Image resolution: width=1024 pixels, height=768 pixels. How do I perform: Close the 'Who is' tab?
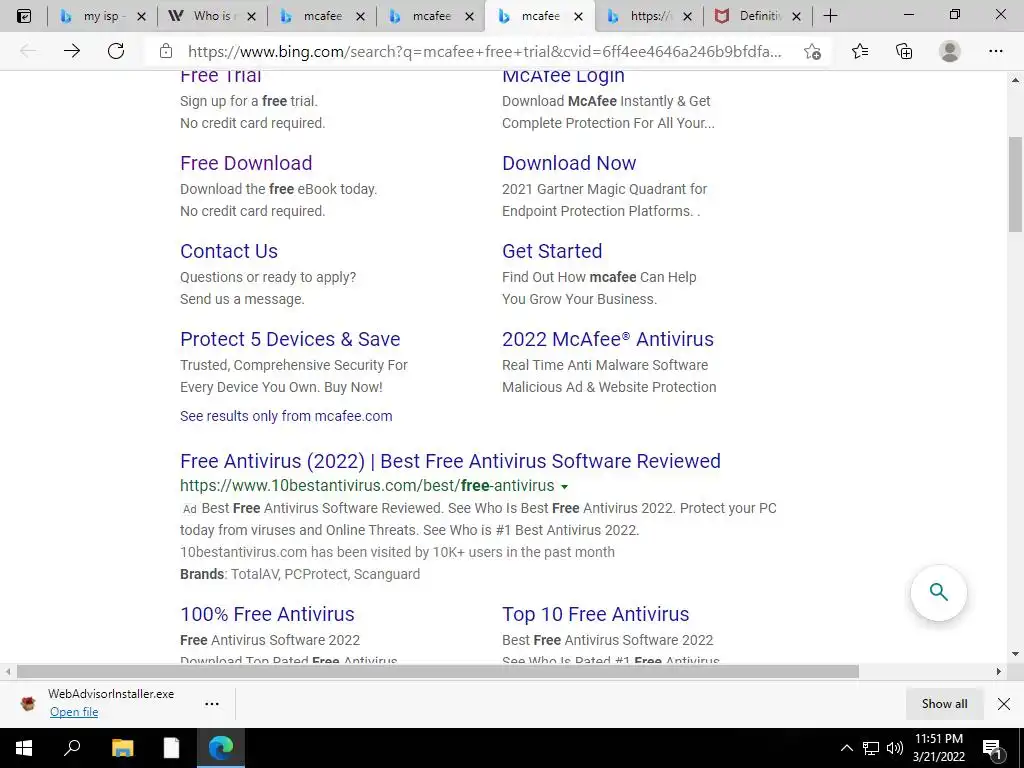point(251,17)
